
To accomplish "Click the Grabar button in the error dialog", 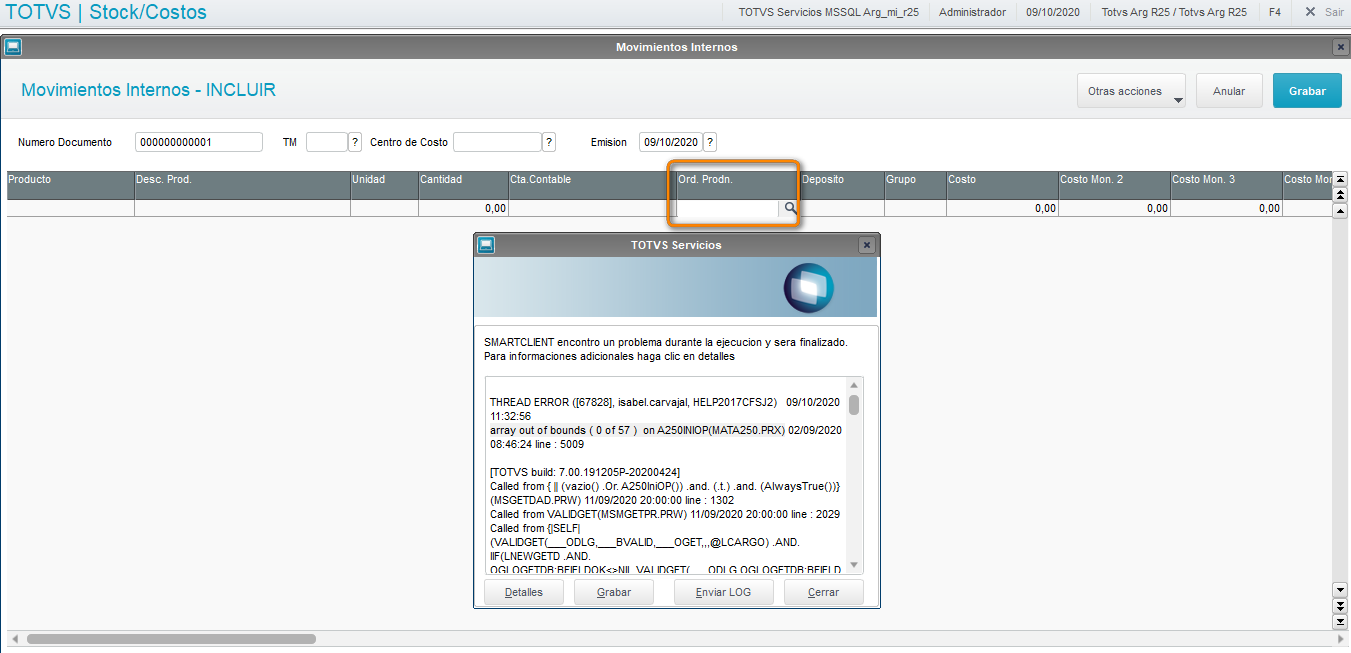I will point(614,592).
